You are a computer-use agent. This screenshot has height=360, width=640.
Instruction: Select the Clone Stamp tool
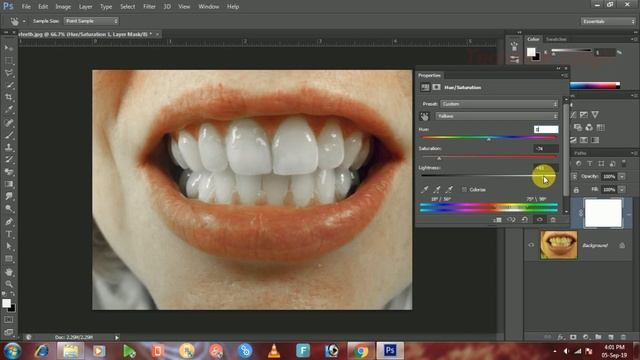click(9, 147)
